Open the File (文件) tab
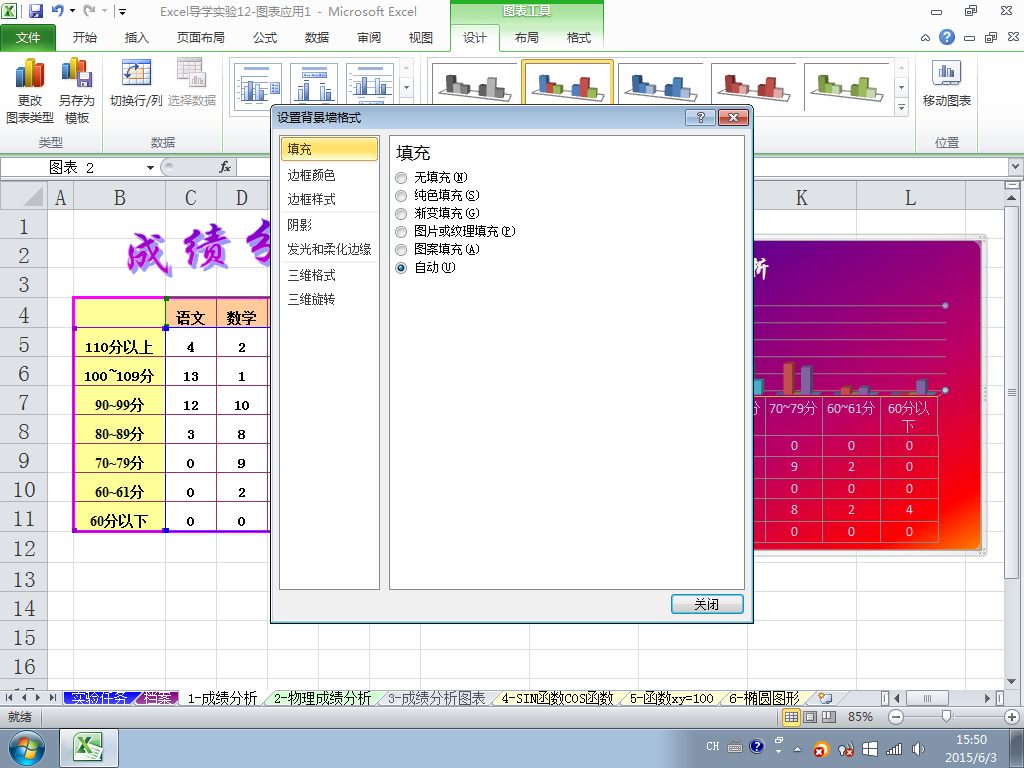 tap(27, 38)
